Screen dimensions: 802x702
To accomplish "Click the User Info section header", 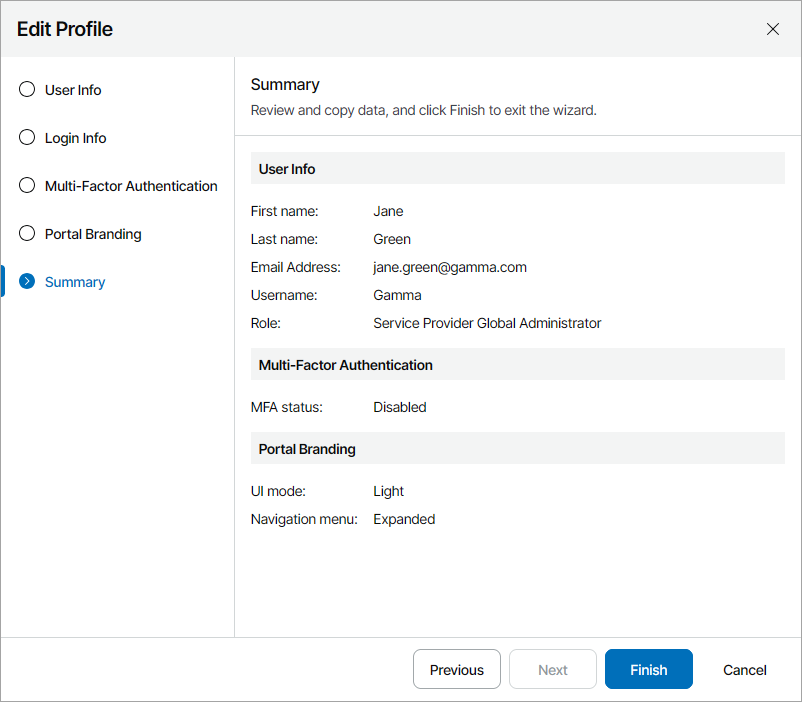I will tap(287, 169).
